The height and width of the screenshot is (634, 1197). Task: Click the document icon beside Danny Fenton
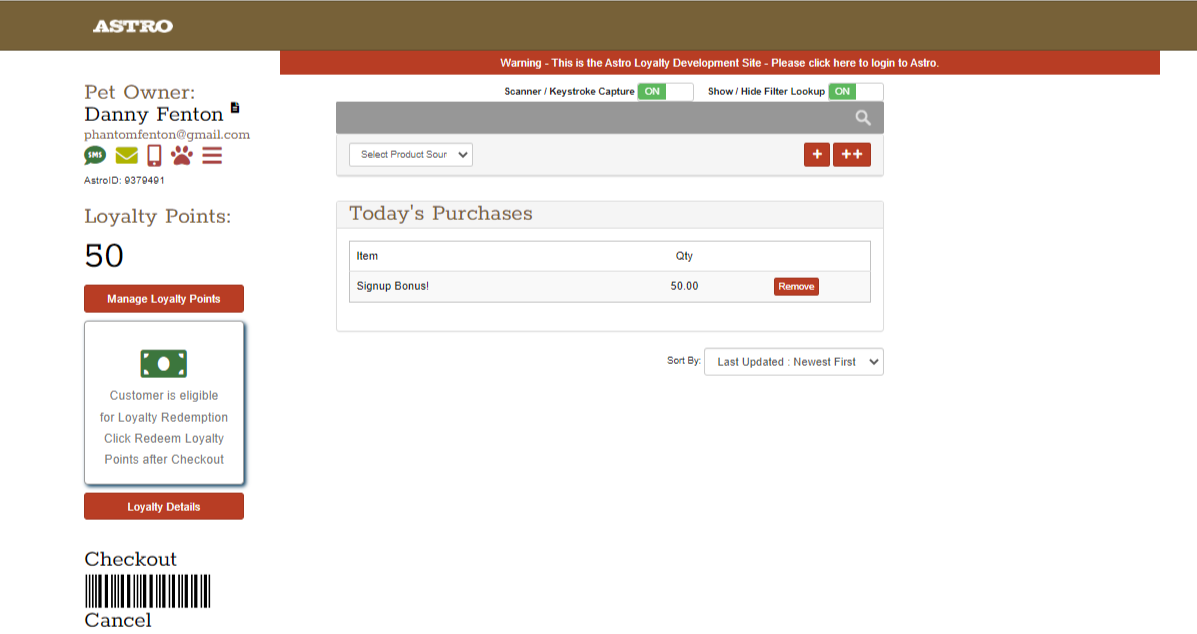pyautogui.click(x=235, y=108)
